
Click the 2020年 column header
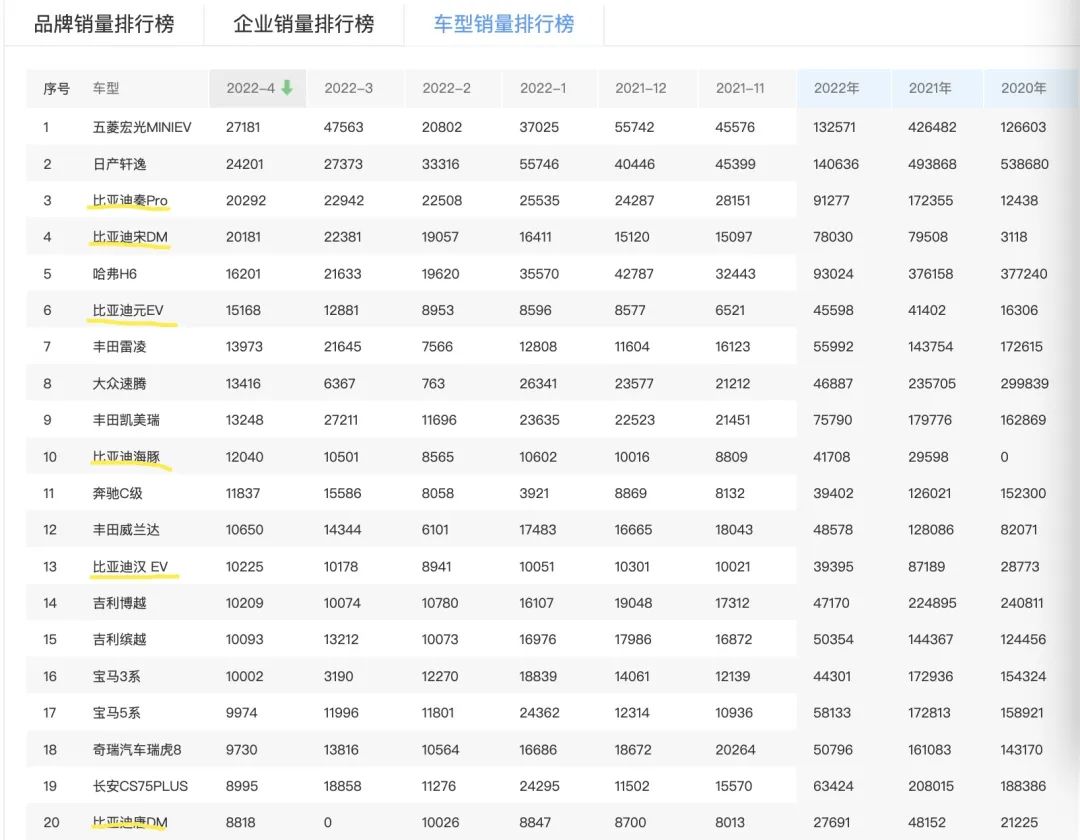(x=1024, y=88)
